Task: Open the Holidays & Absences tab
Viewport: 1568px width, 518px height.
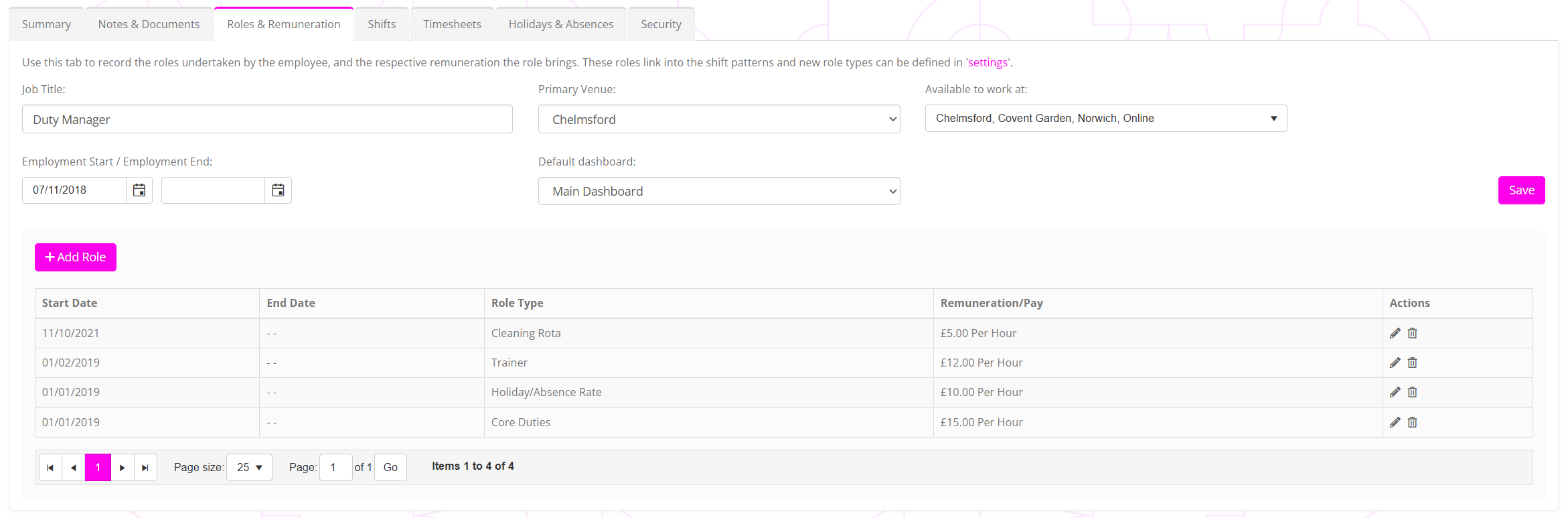Action: (560, 24)
